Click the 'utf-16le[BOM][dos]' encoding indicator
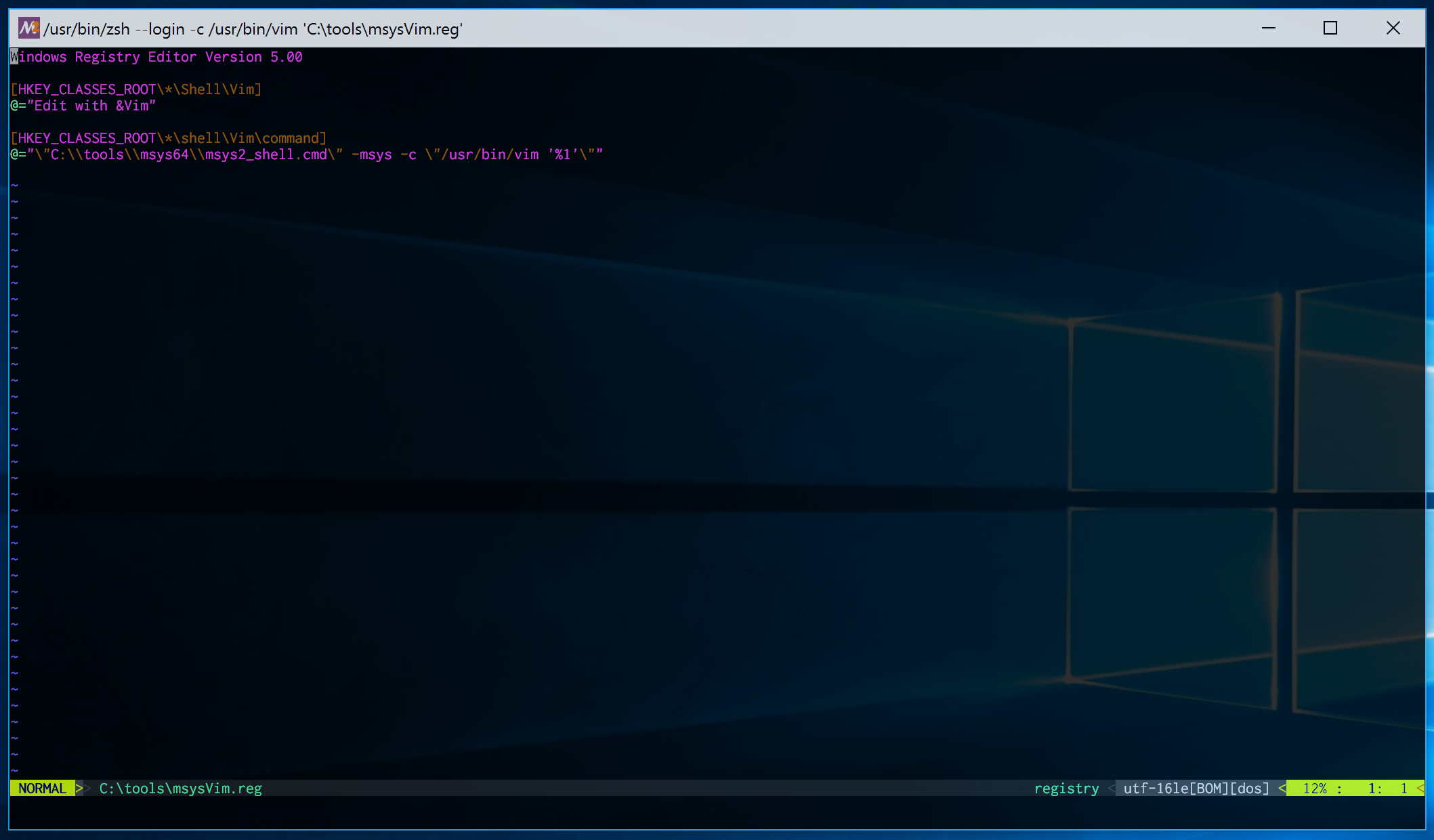 click(x=1196, y=789)
